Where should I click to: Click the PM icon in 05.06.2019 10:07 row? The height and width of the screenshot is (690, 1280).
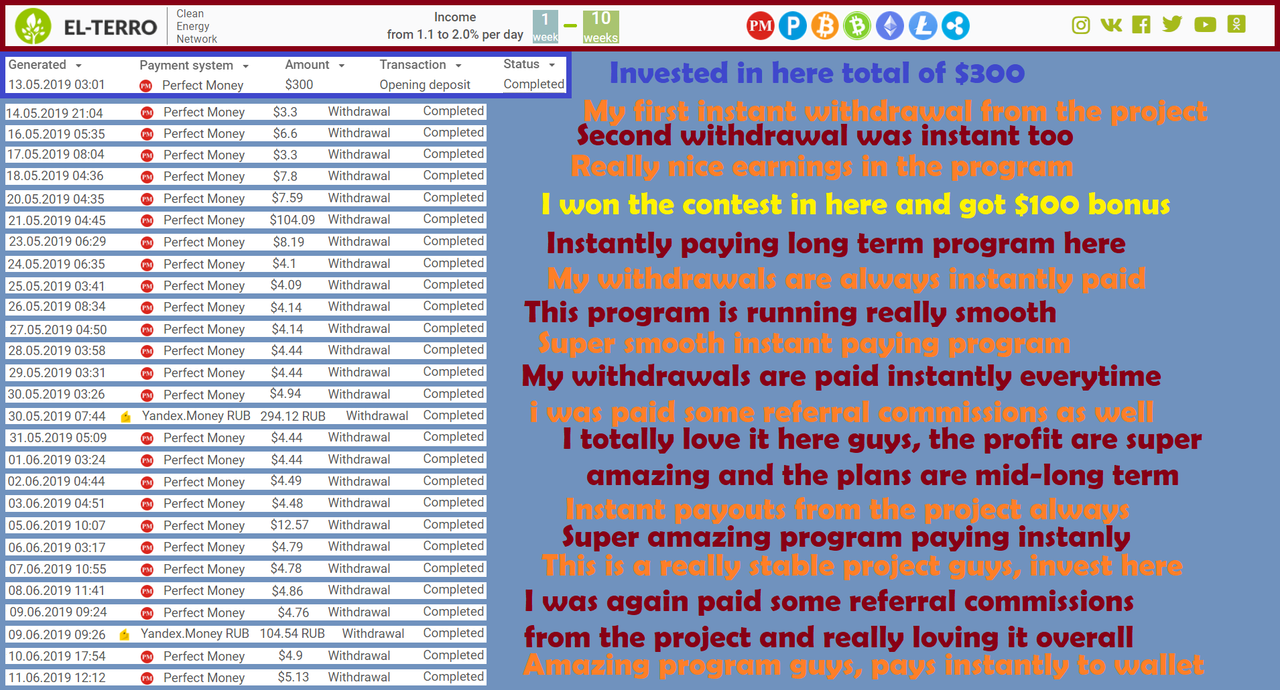coord(147,526)
